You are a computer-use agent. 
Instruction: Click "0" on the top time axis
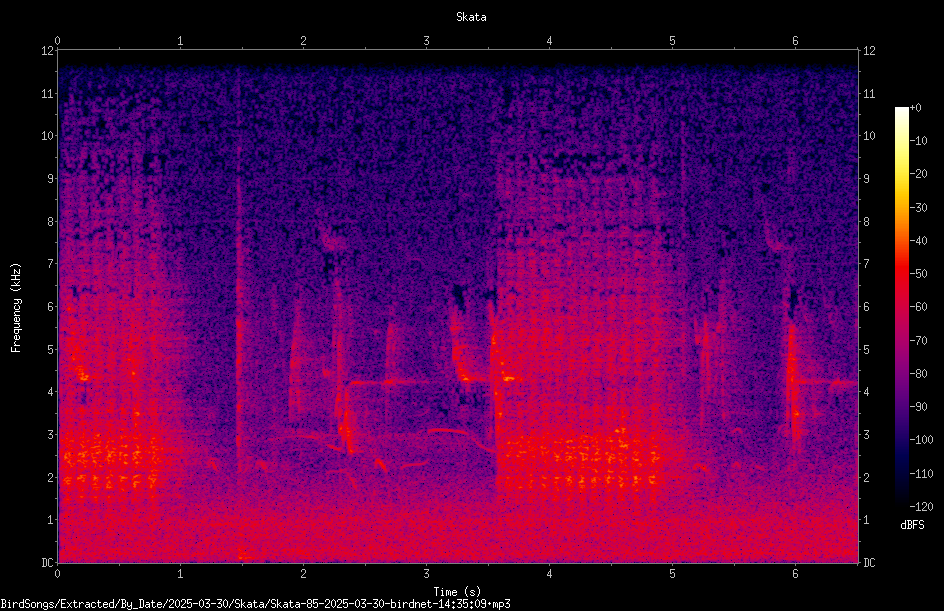pos(57,41)
